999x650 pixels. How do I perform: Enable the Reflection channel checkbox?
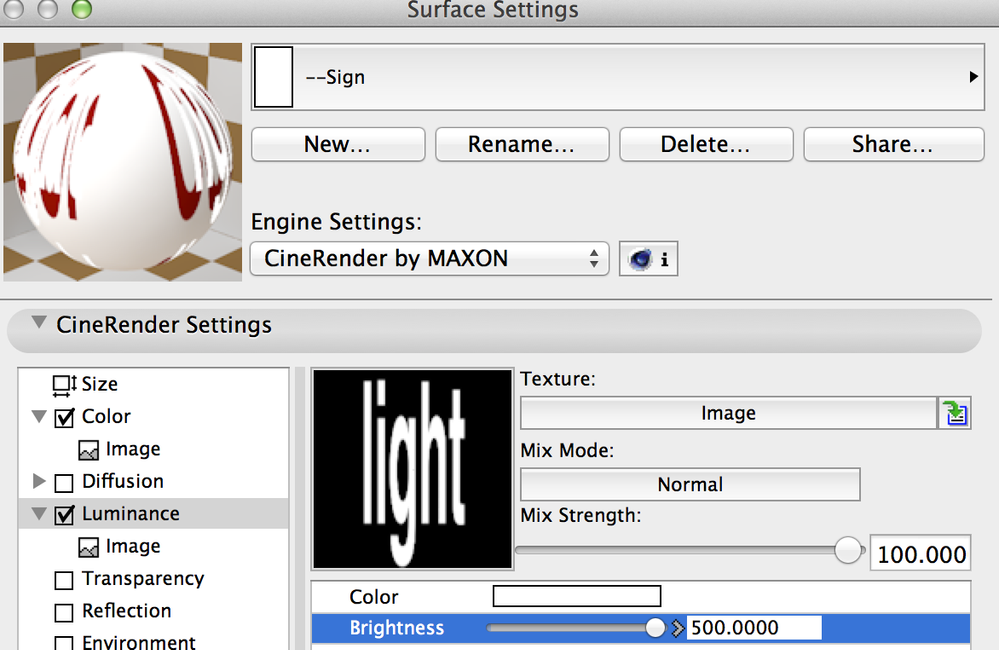tap(64, 611)
